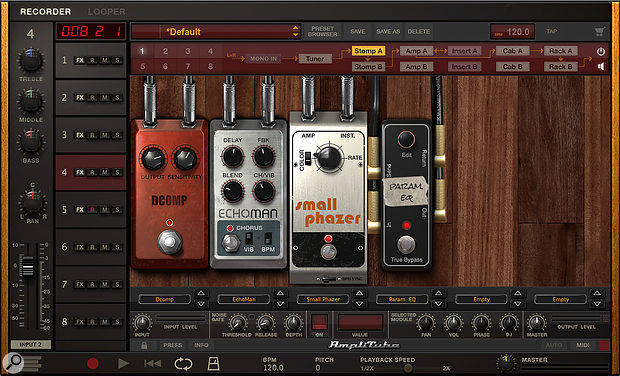Arm record on track 5
This screenshot has width=620, height=376.
click(x=93, y=210)
